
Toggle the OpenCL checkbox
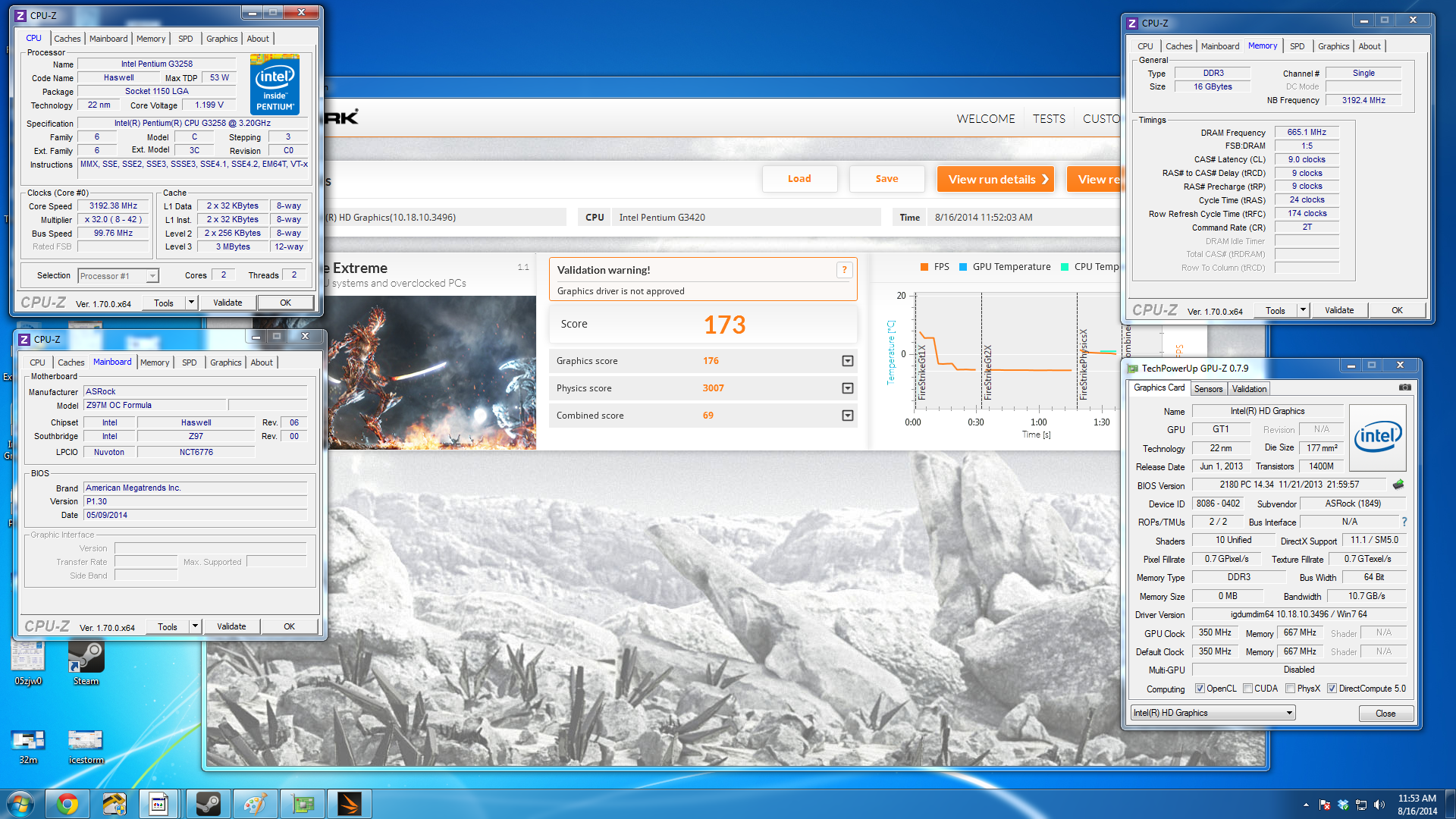[1200, 689]
